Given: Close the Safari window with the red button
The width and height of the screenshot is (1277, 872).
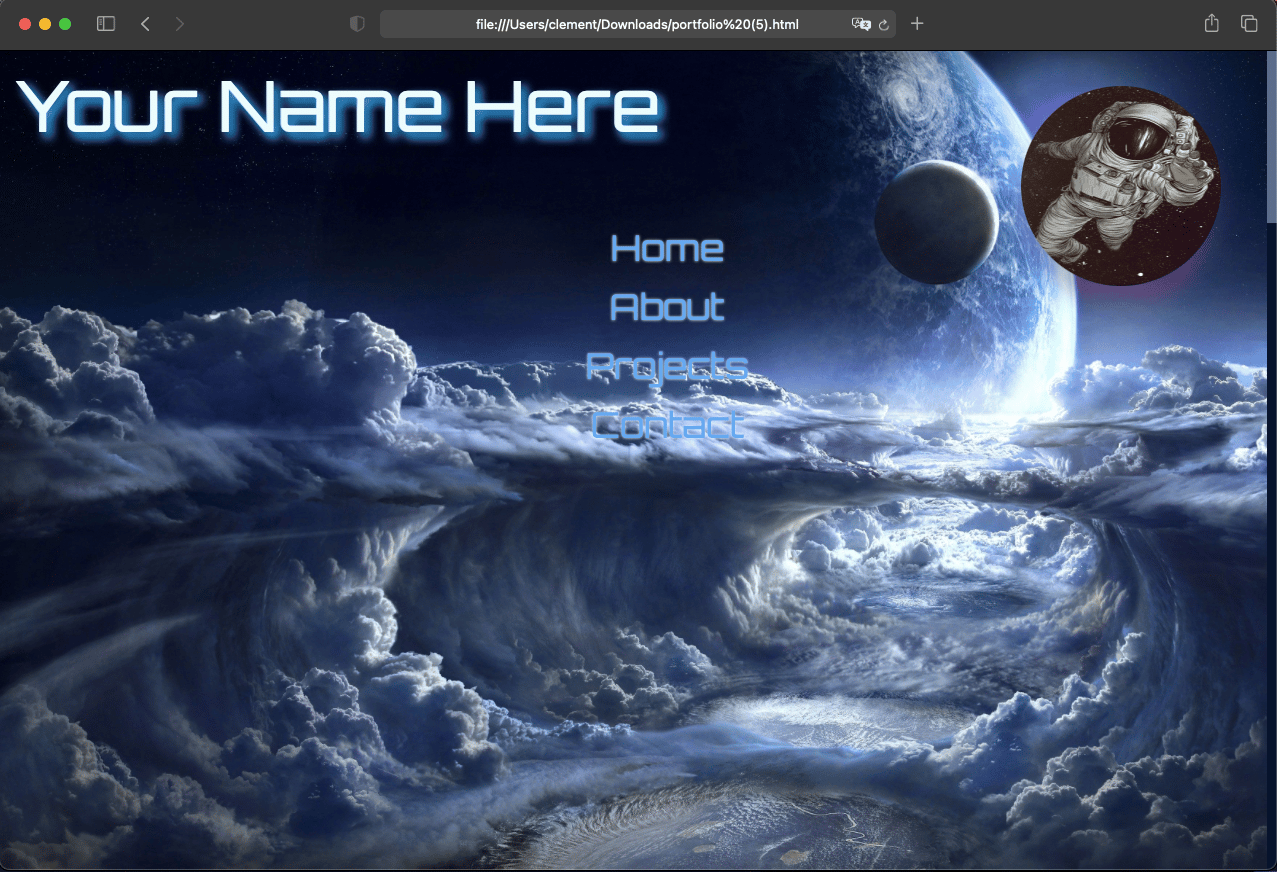Looking at the screenshot, I should pos(25,24).
